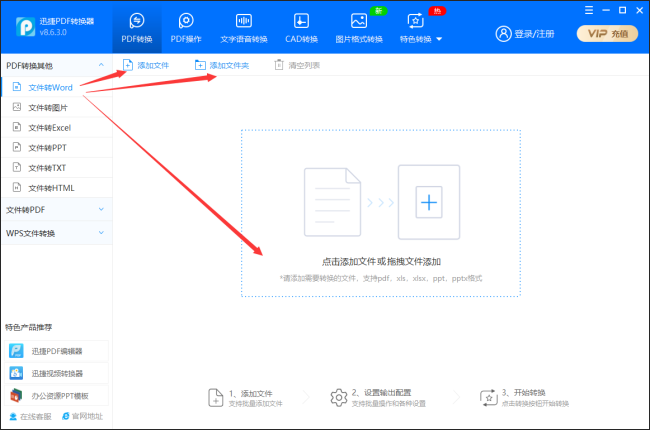Click step 2 设置输出配置 gear icon
Image resolution: width=650 pixels, height=430 pixels.
(339, 398)
